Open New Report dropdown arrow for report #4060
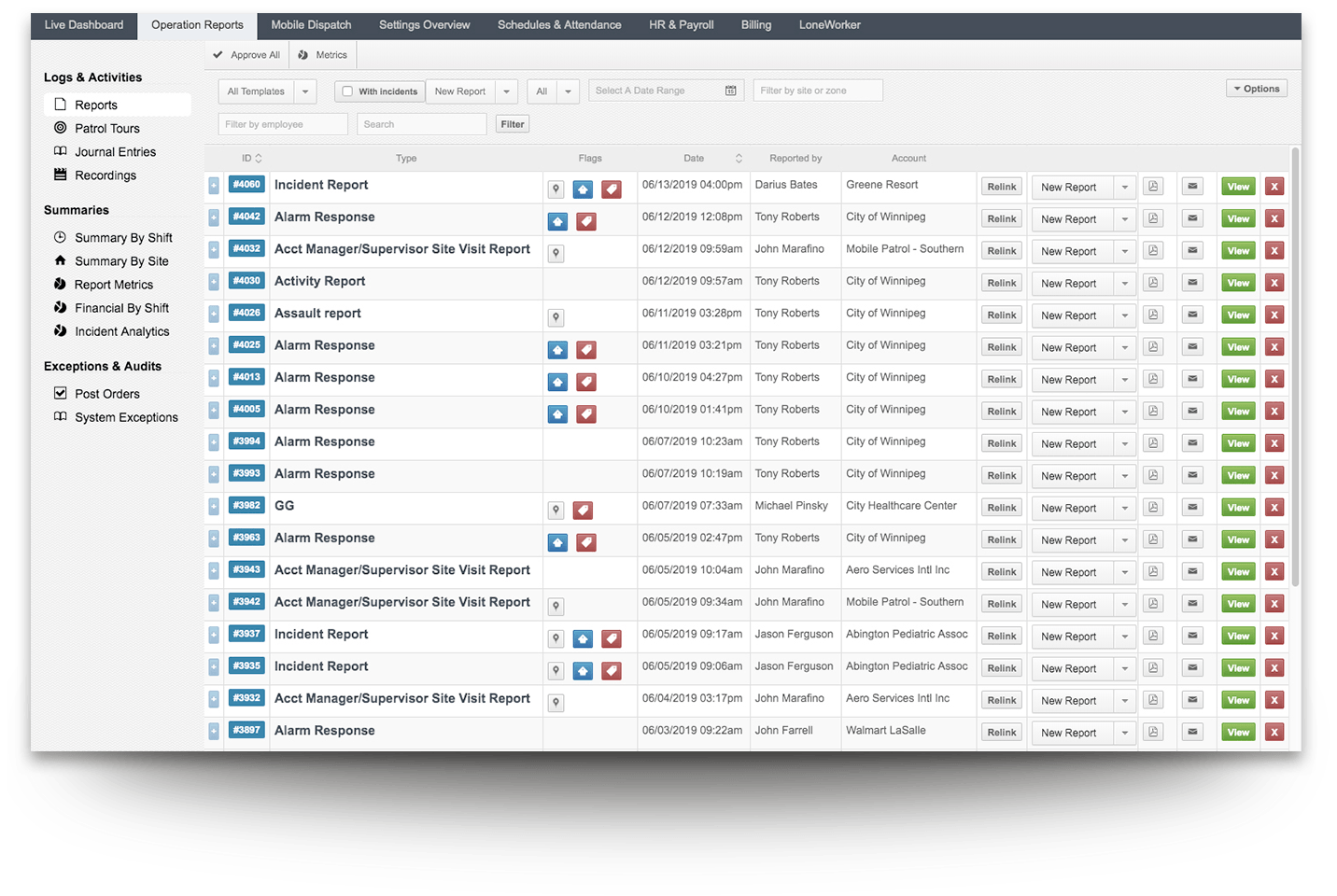Screen dimensions: 1337x896 (x=1124, y=188)
